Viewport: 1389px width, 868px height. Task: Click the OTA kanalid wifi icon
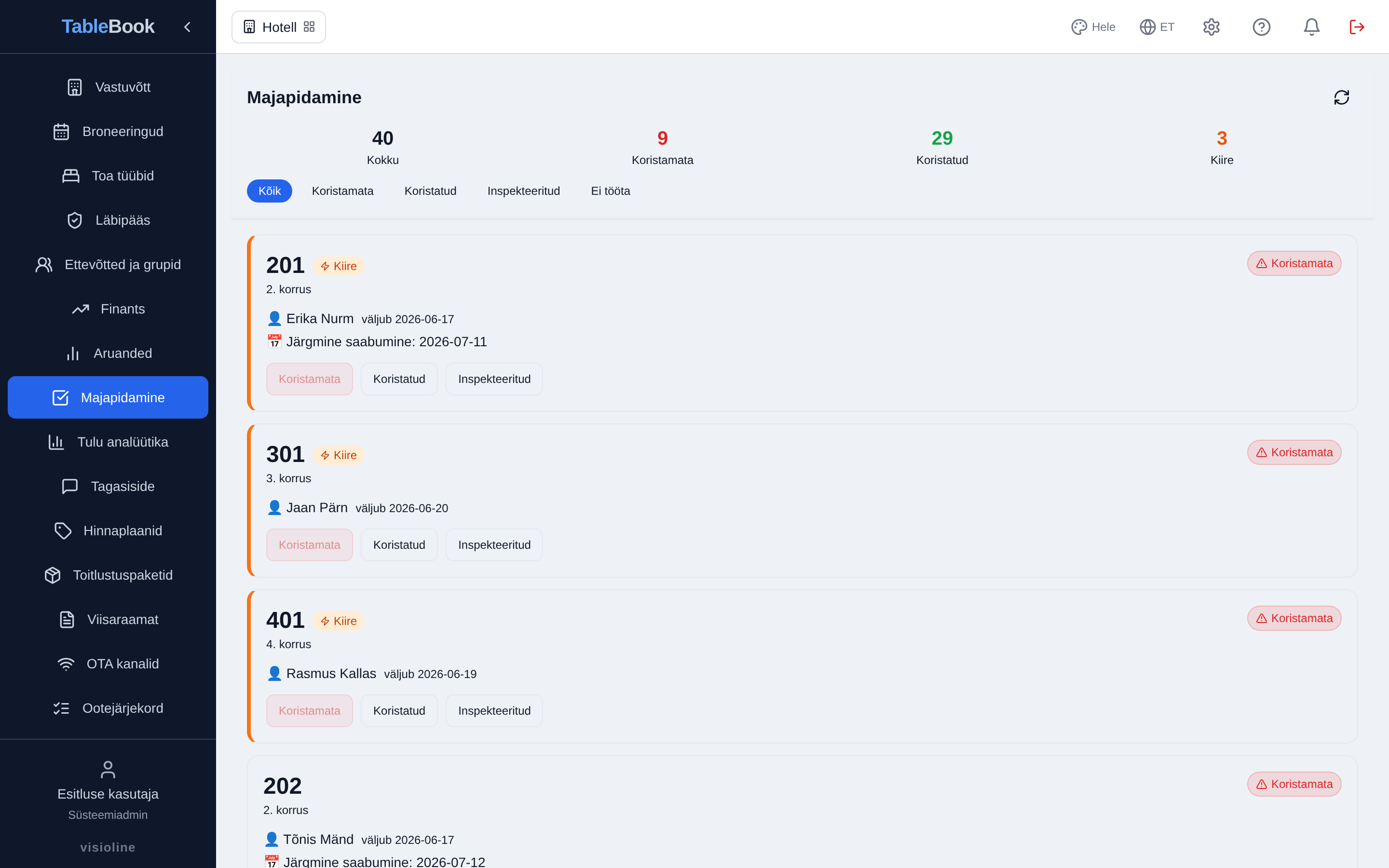tap(66, 664)
